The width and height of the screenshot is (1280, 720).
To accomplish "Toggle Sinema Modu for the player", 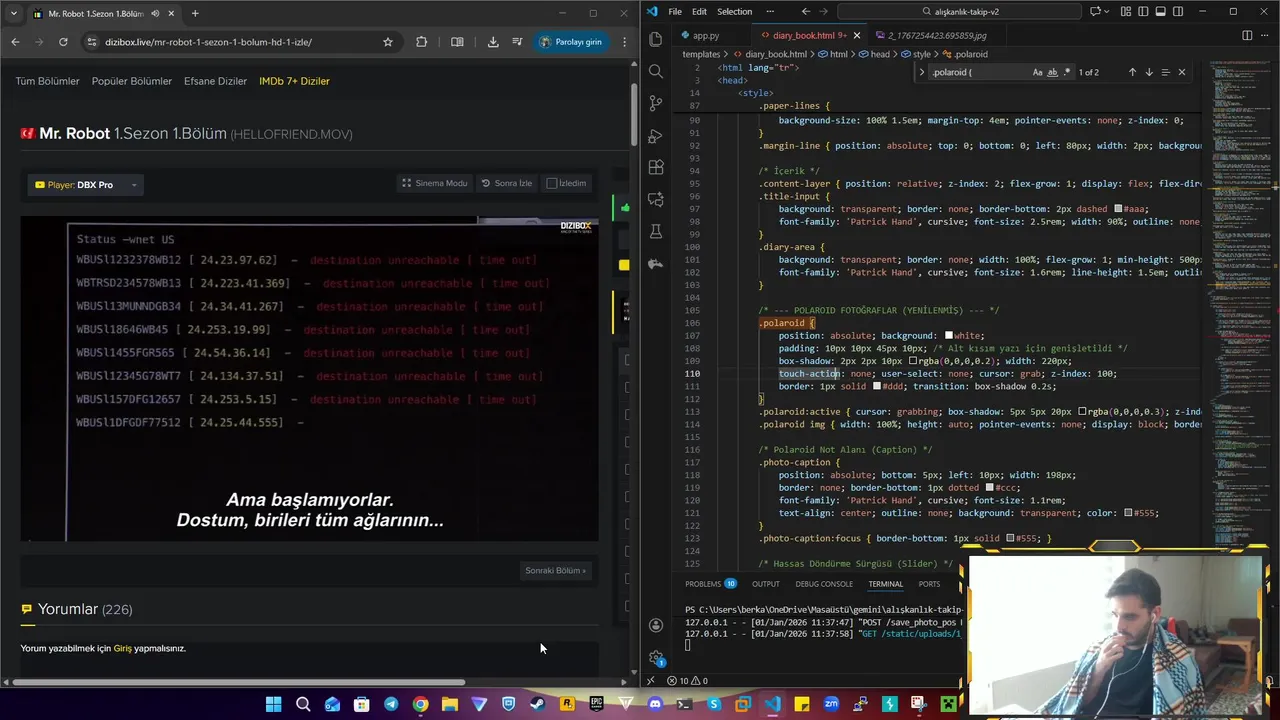I will click(434, 183).
